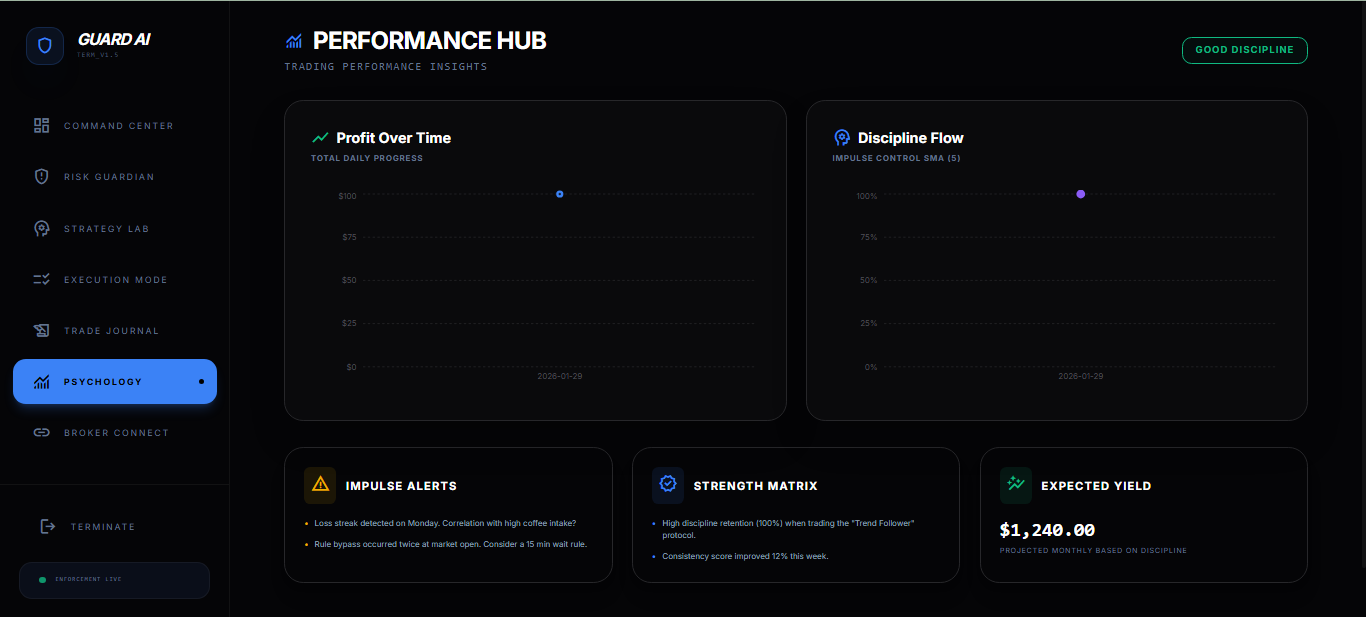Click the Profit Over Time trend icon
This screenshot has height=617, width=1366.
click(321, 138)
